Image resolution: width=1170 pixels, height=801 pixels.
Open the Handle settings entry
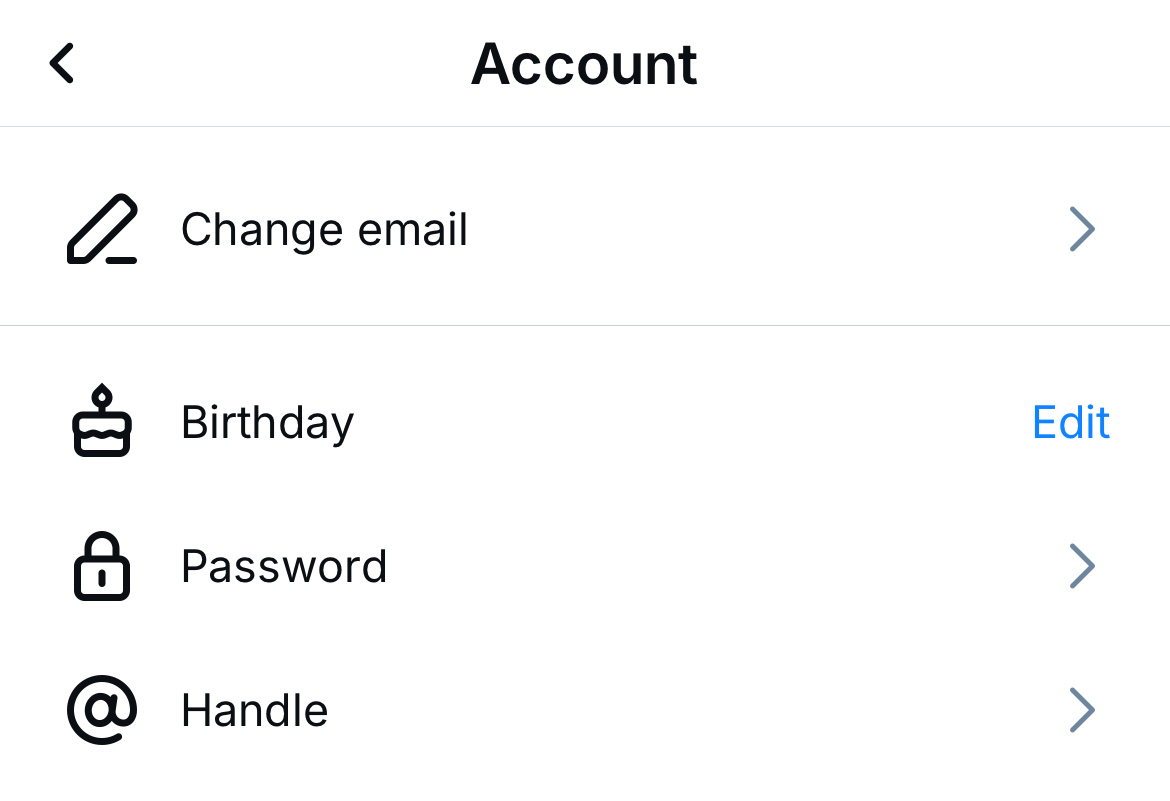pyautogui.click(x=254, y=710)
